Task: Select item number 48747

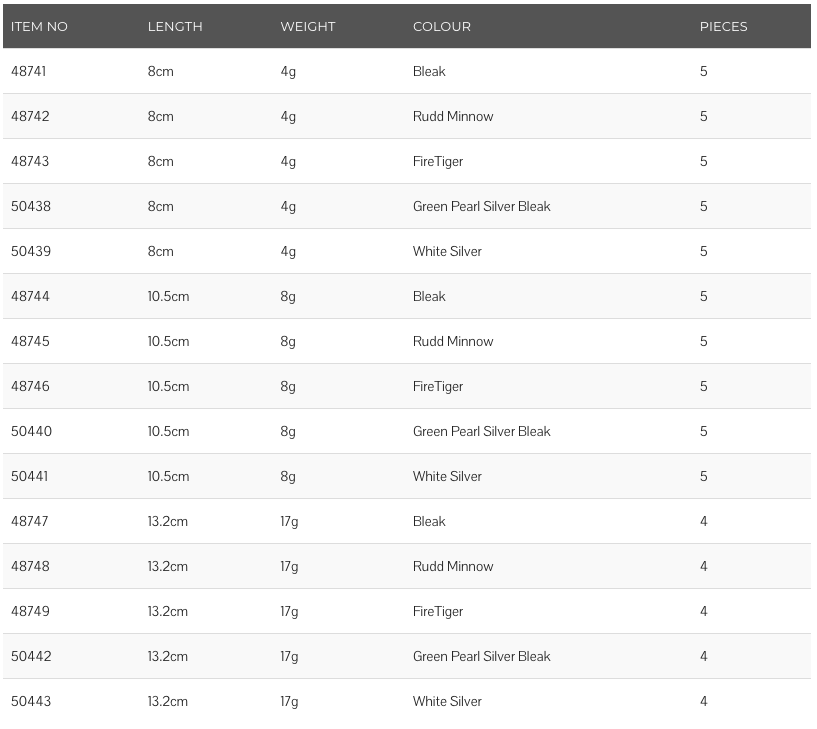Action: pyautogui.click(x=29, y=521)
